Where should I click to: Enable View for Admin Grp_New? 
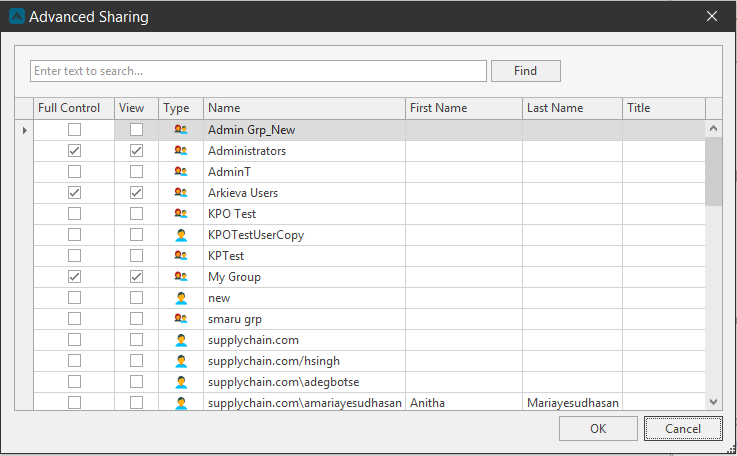click(136, 129)
